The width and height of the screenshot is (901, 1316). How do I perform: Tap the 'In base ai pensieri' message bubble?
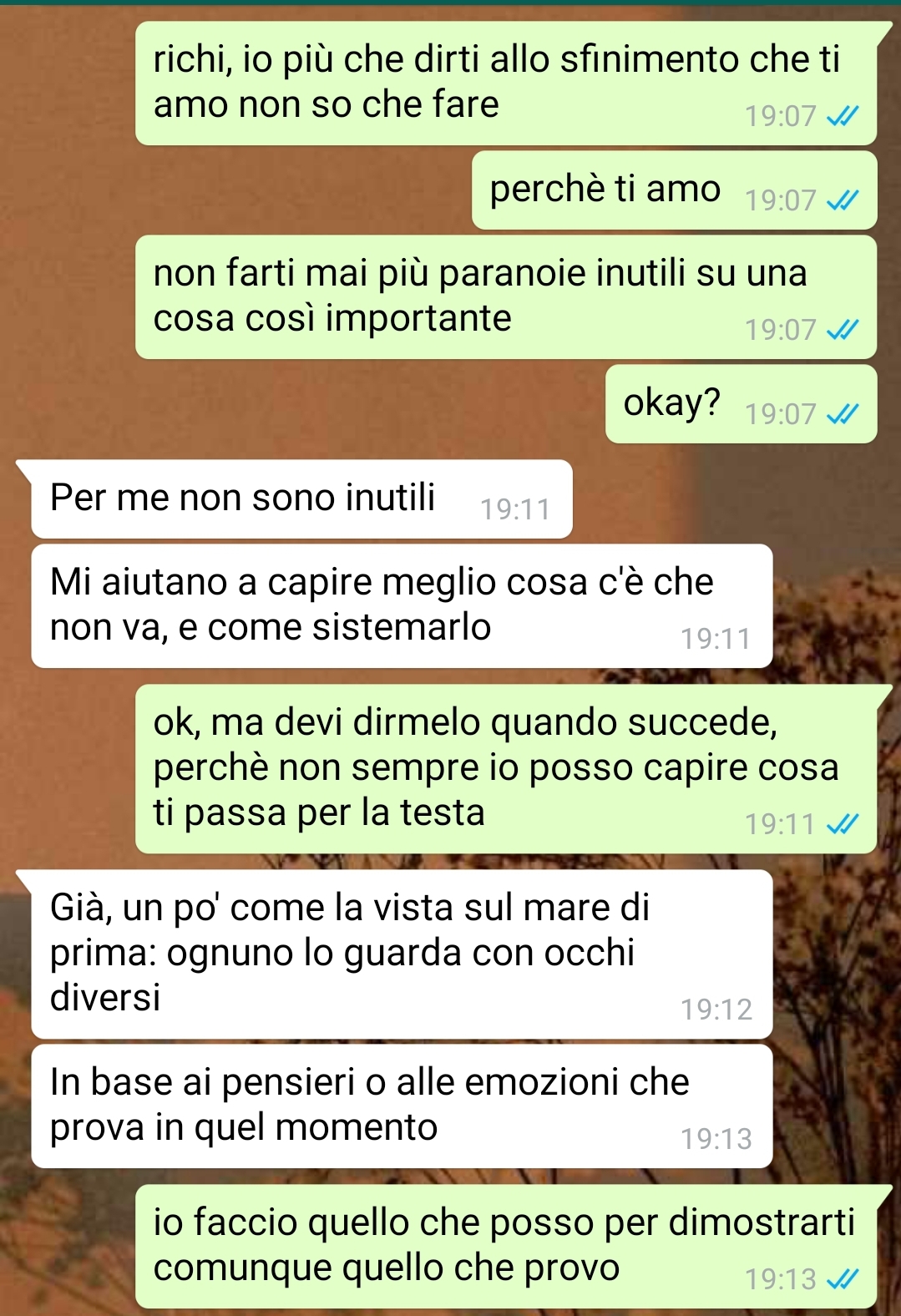point(402,1106)
